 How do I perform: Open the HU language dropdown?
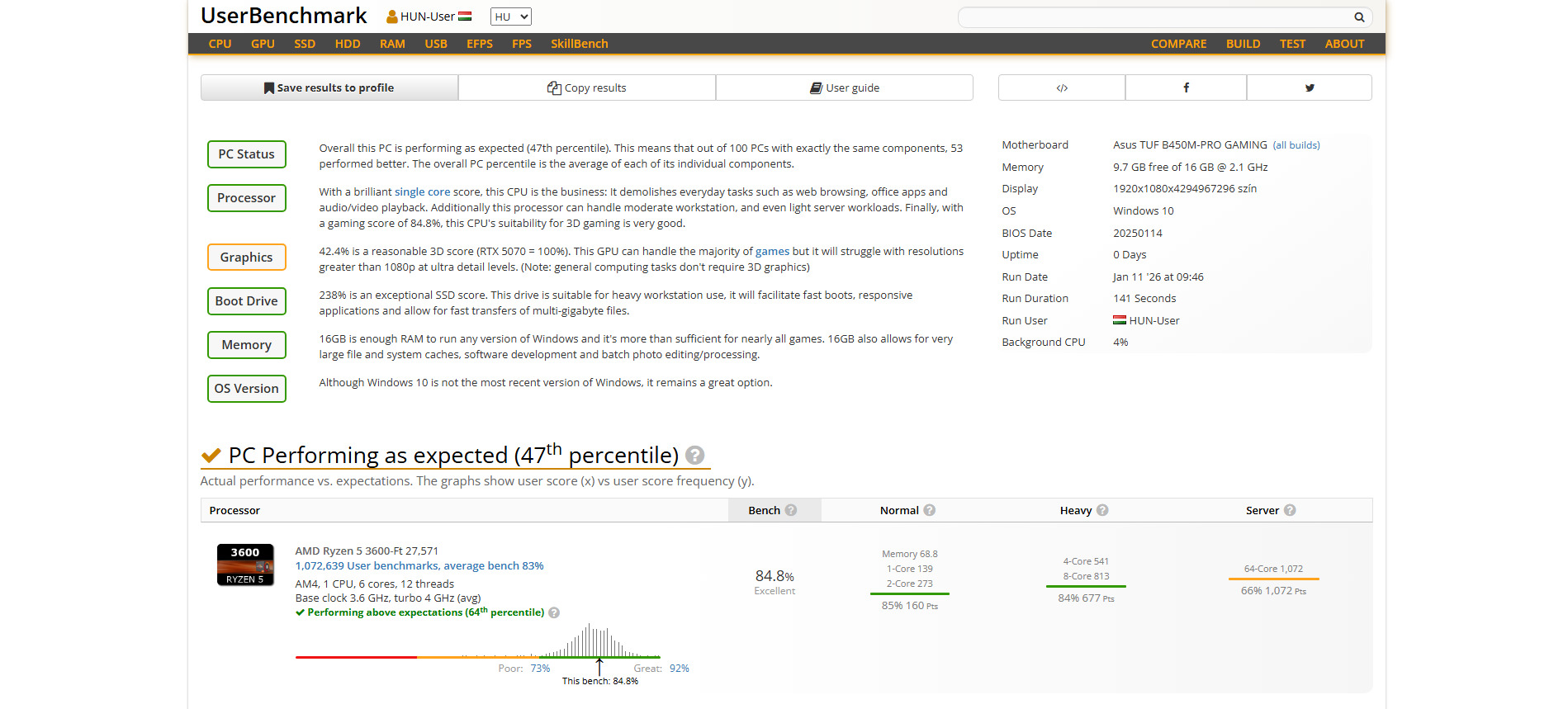[x=511, y=17]
